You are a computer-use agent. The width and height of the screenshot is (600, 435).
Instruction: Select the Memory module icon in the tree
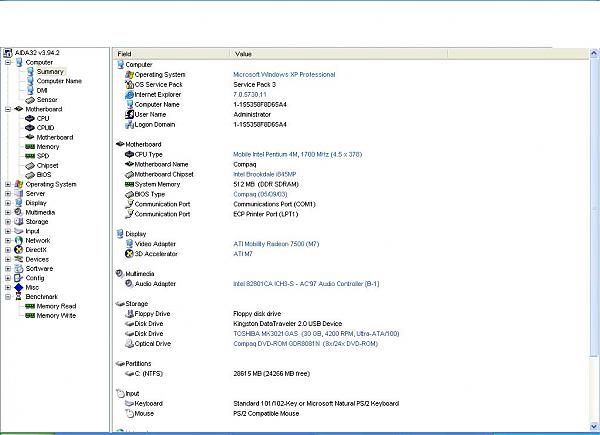(x=30, y=147)
